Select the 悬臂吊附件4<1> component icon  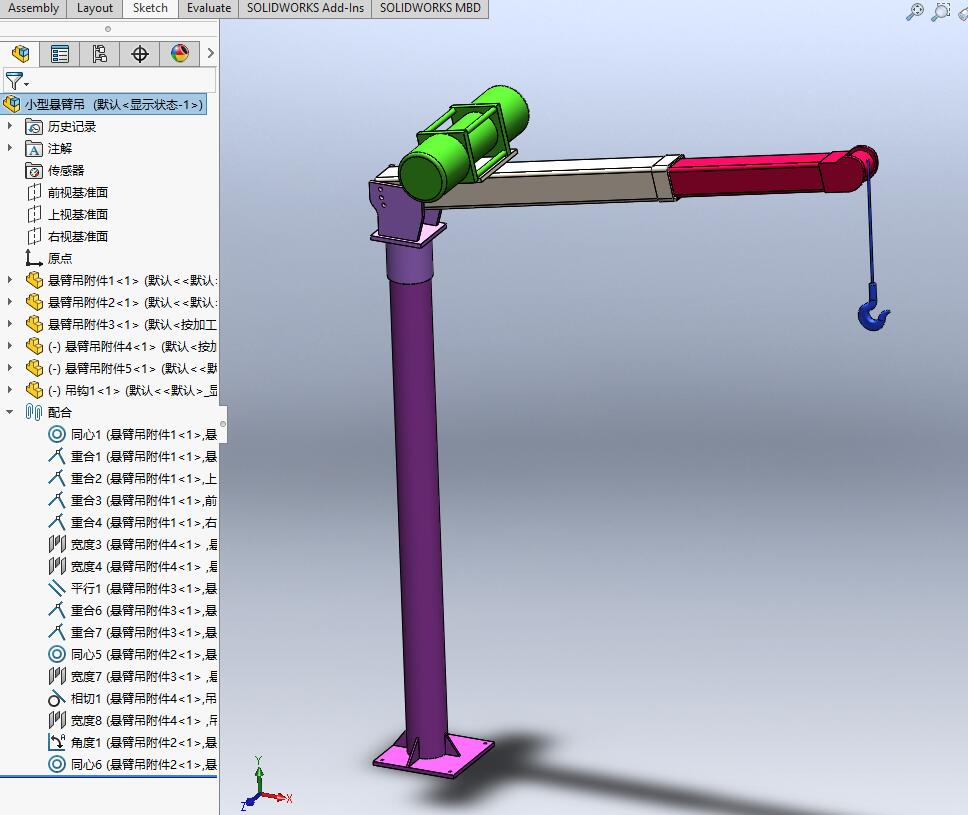(34, 346)
